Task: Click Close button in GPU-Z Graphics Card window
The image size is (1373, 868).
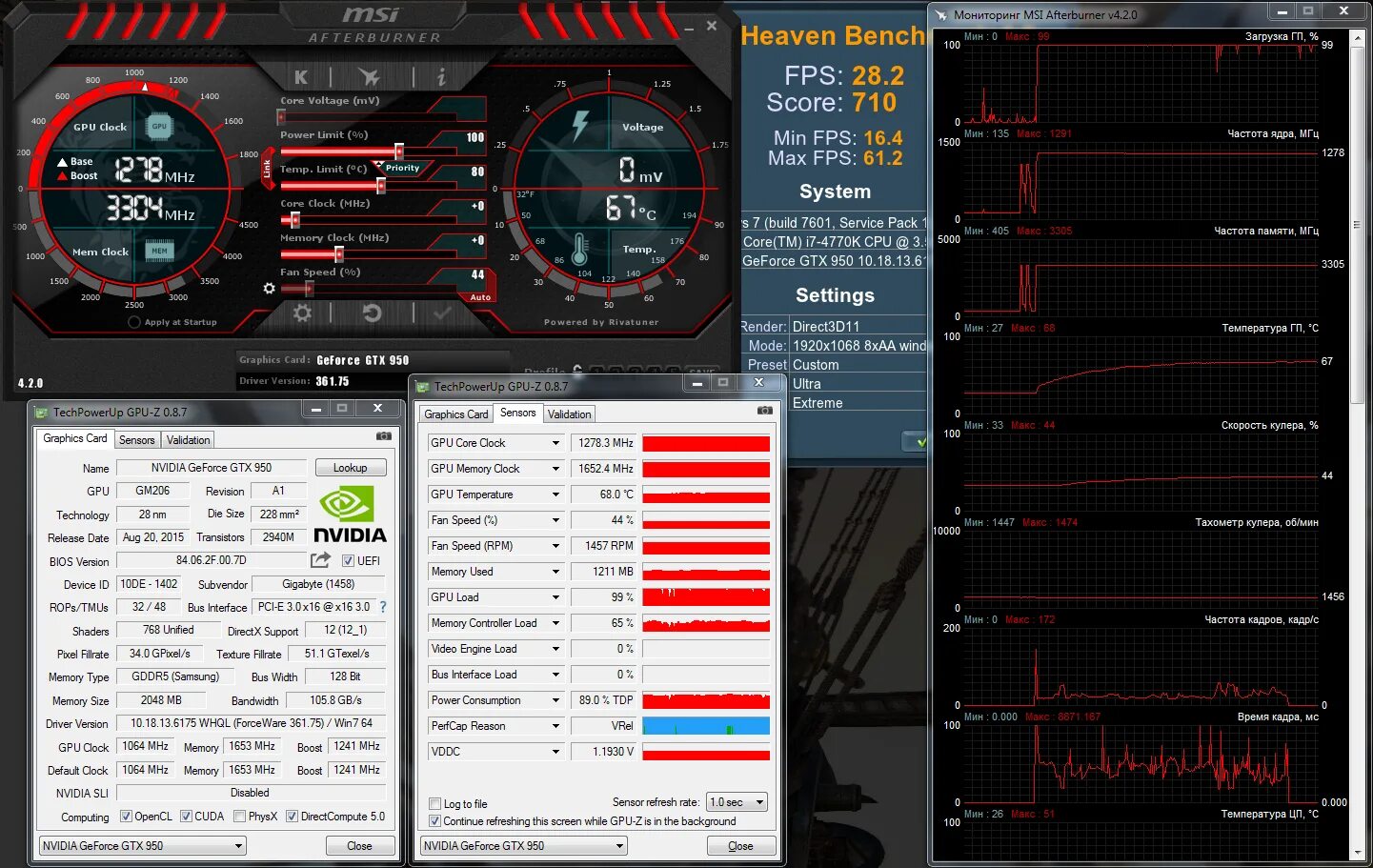Action: [359, 846]
